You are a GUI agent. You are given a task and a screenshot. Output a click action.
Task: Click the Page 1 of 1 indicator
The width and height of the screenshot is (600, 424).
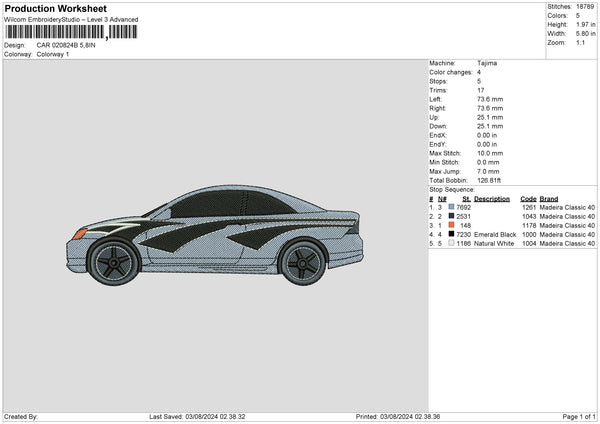(579, 416)
